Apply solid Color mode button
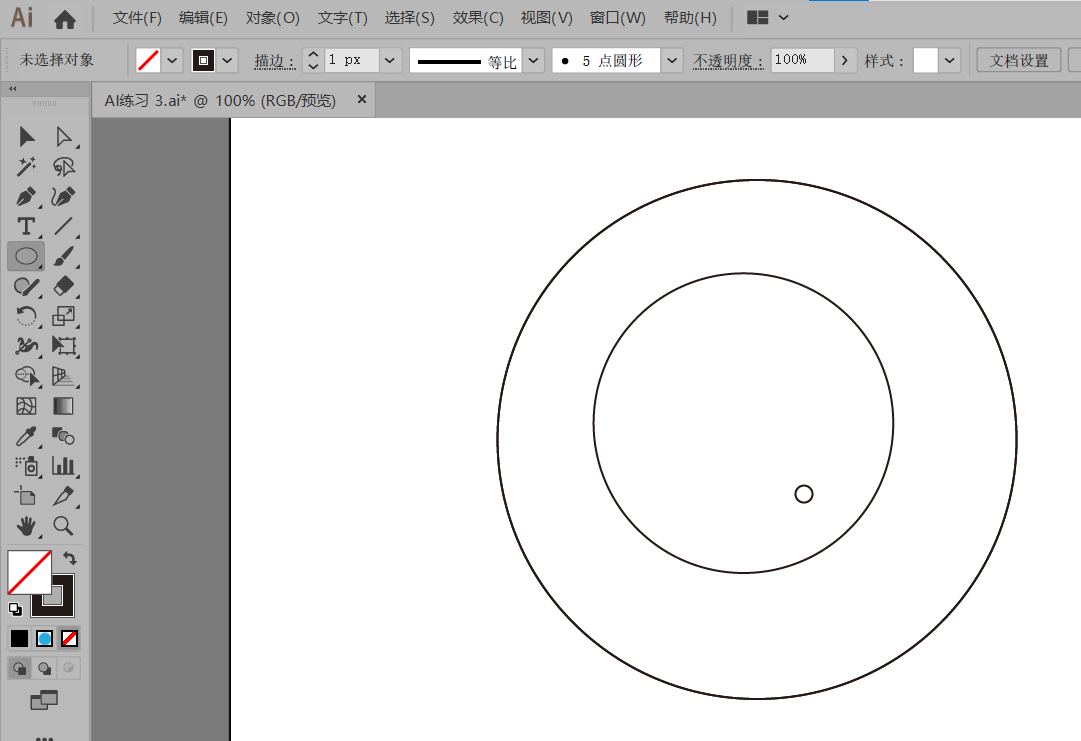This screenshot has width=1081, height=741. pos(19,639)
